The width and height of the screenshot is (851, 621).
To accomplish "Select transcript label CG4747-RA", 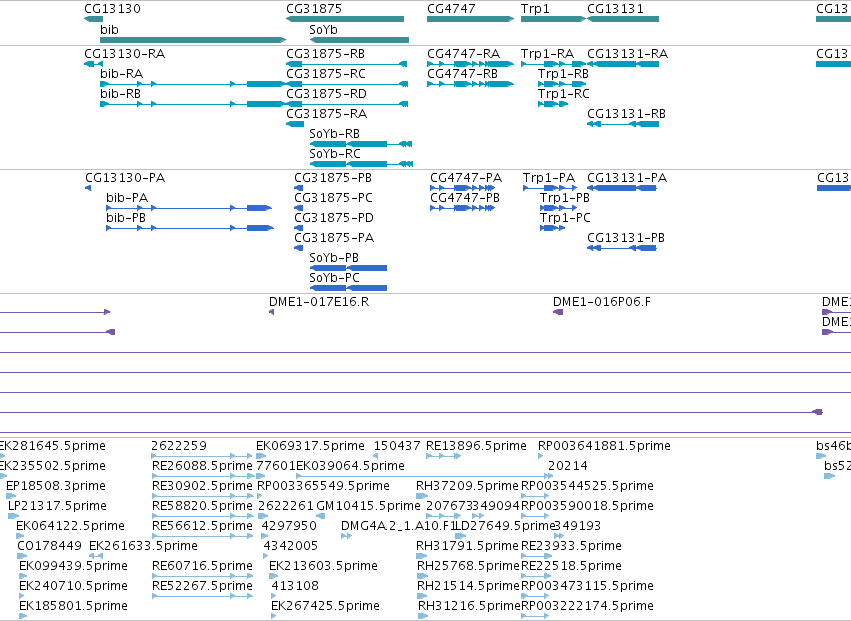I will 463,54.
